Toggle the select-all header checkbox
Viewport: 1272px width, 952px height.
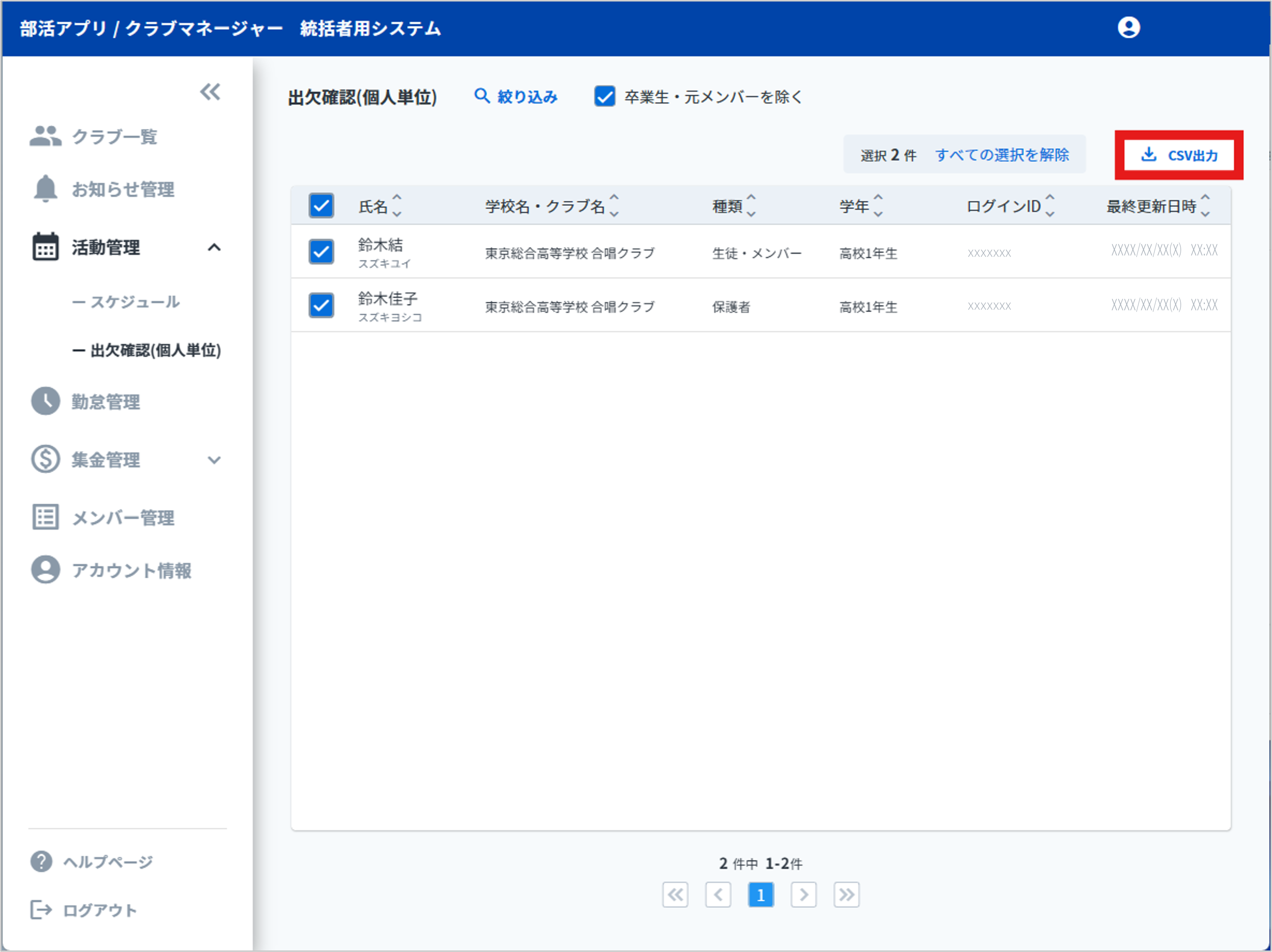point(321,206)
